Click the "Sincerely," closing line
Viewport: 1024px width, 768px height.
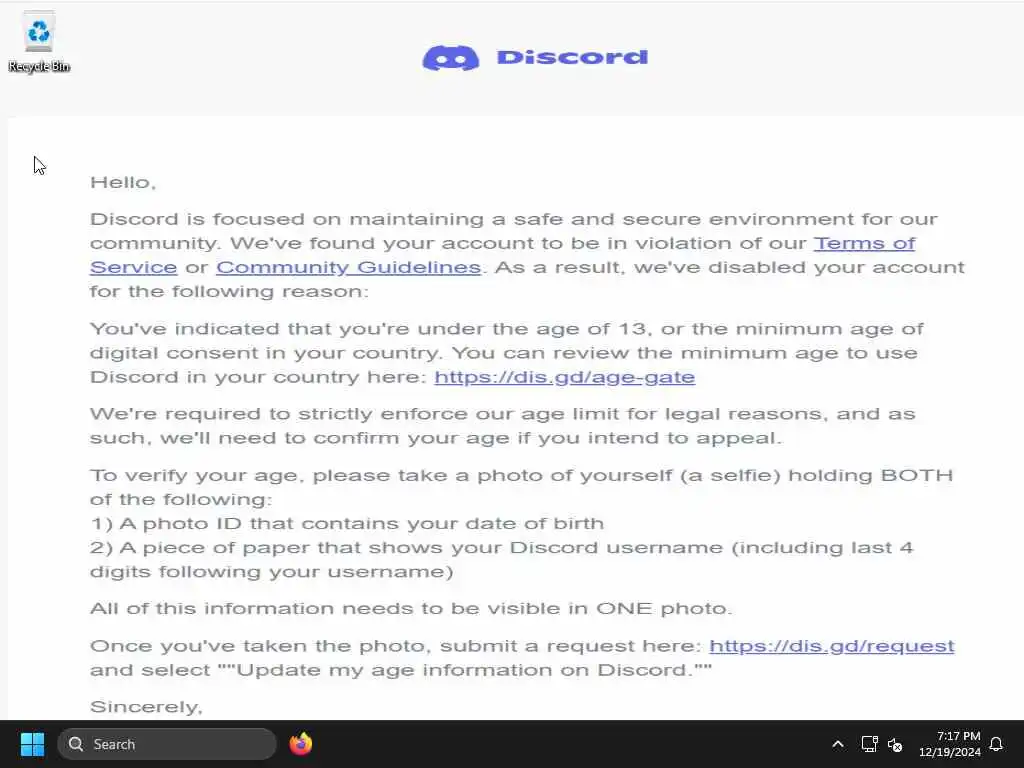point(146,707)
